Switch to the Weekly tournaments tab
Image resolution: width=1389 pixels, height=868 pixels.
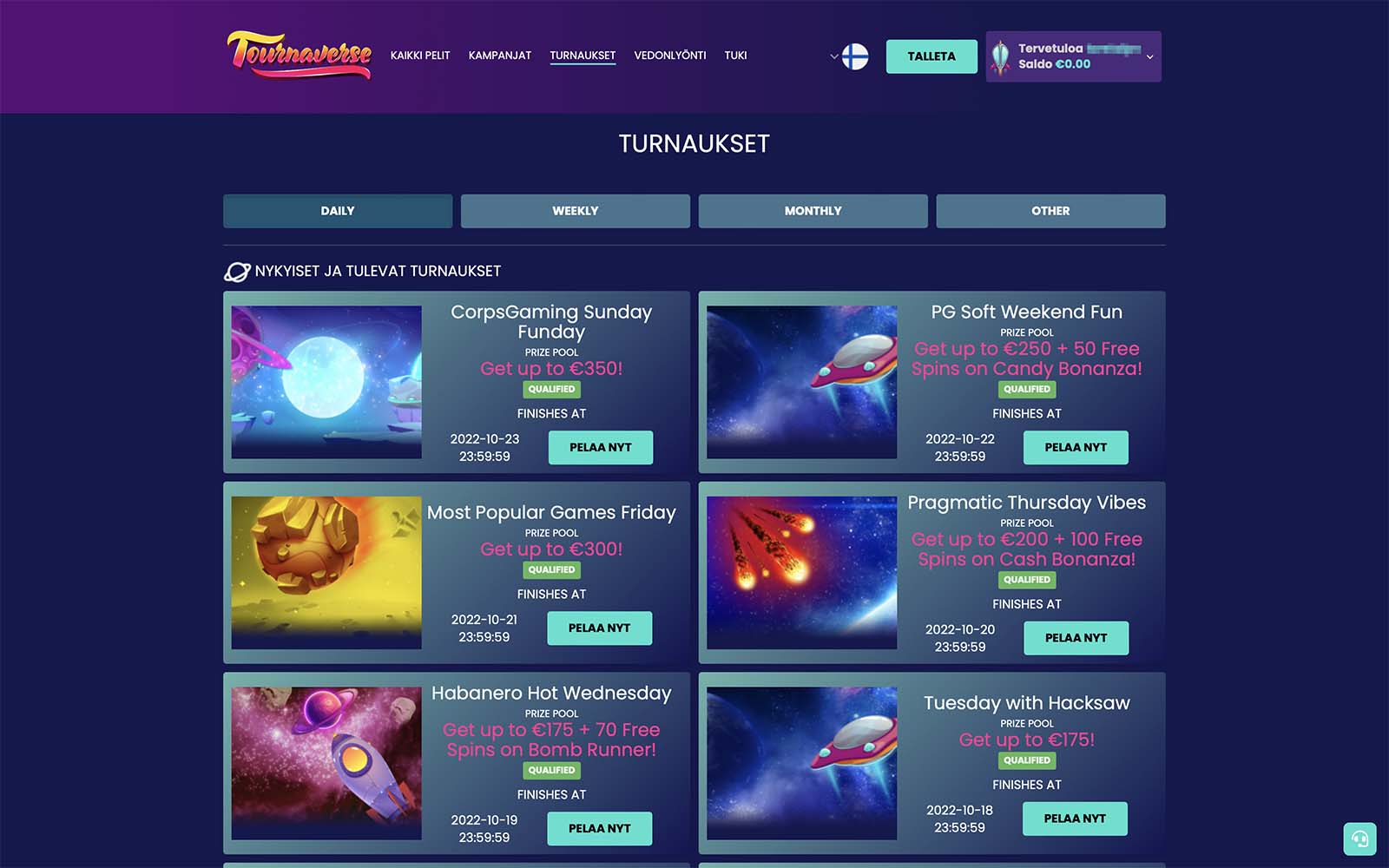(x=576, y=211)
